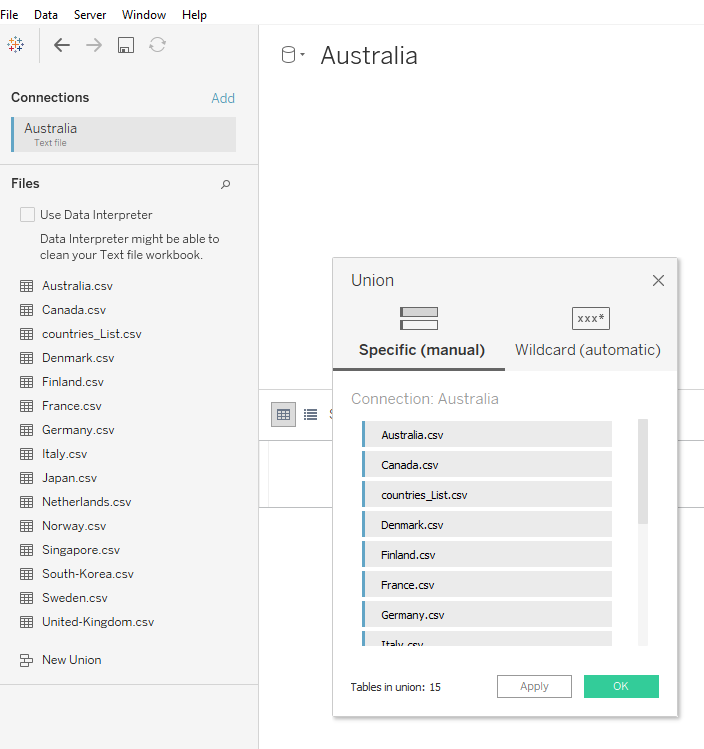
Task: Select the Specific (manual) tab
Action: [x=421, y=334]
